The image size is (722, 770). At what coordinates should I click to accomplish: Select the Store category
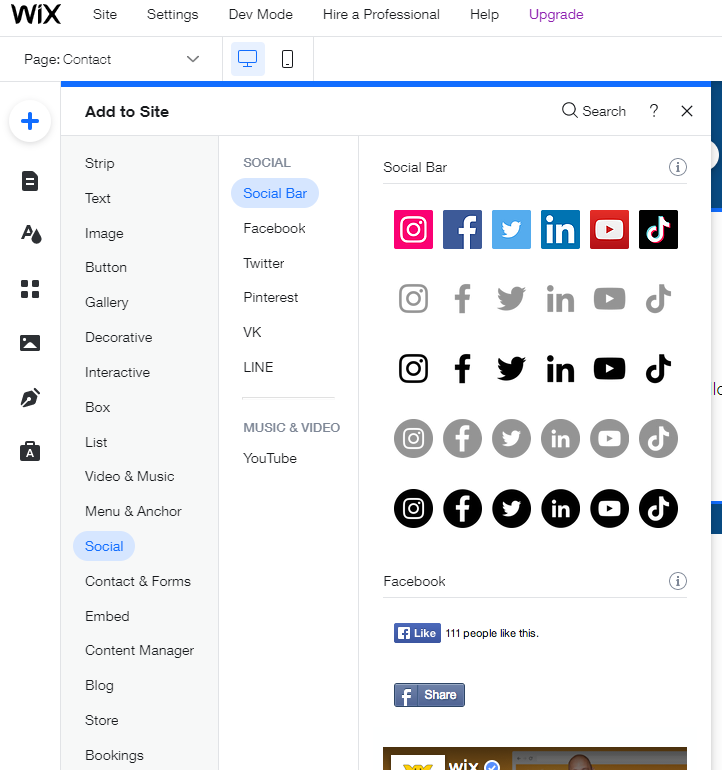tap(102, 720)
